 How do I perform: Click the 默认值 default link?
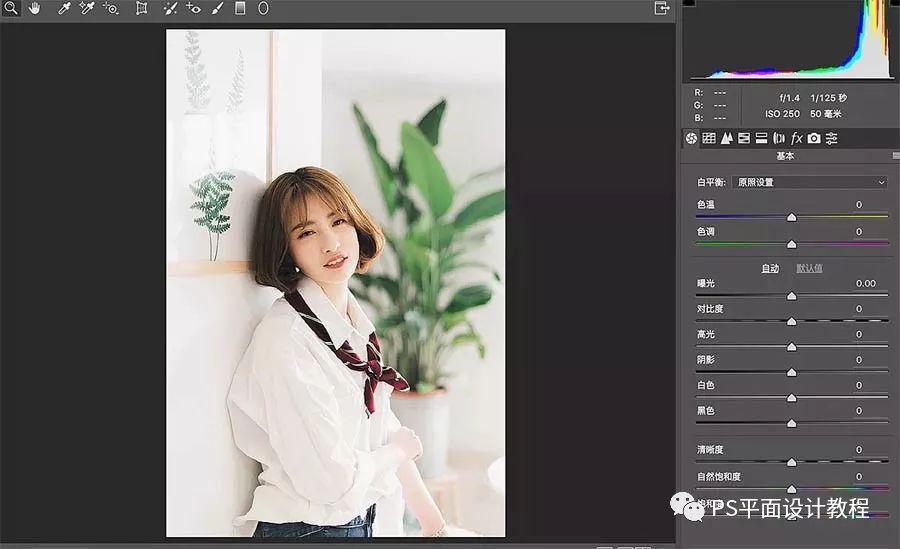(809, 268)
